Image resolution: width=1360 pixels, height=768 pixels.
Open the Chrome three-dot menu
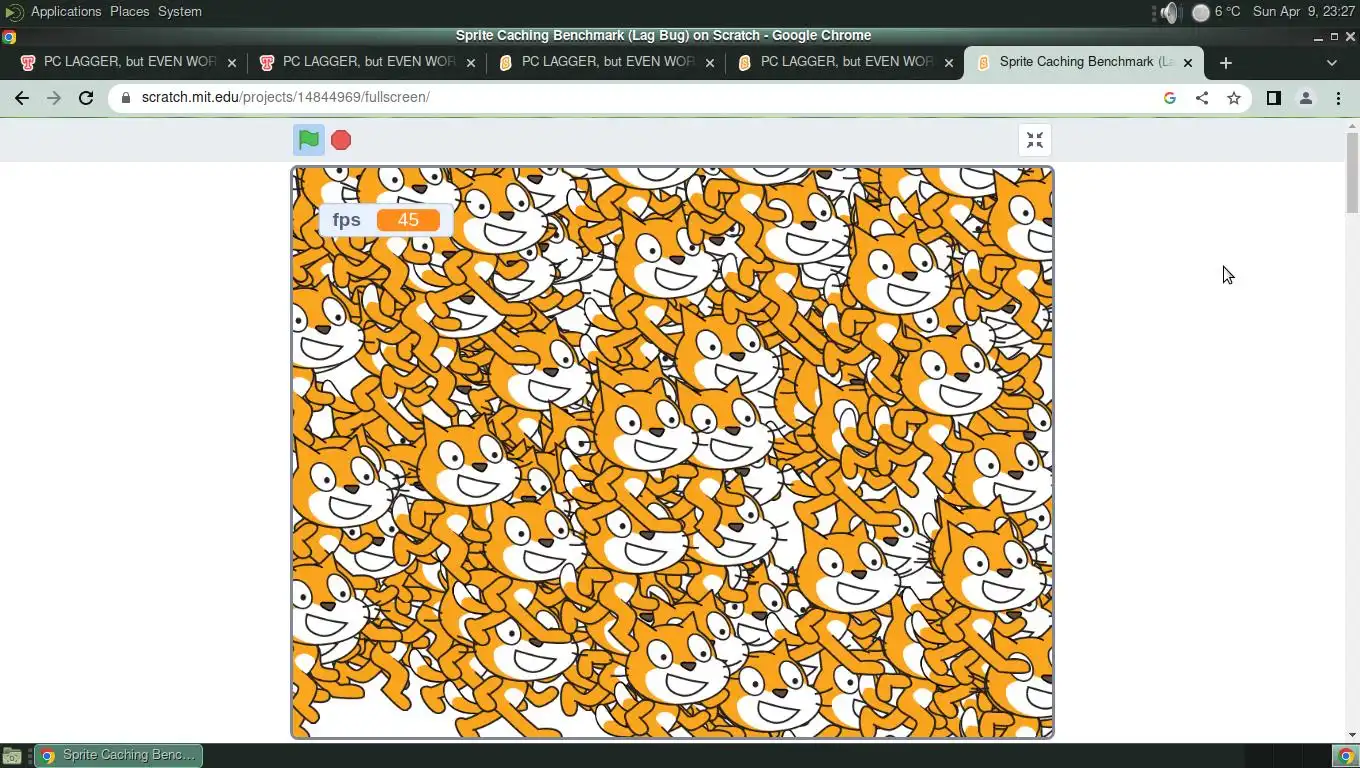[1338, 98]
